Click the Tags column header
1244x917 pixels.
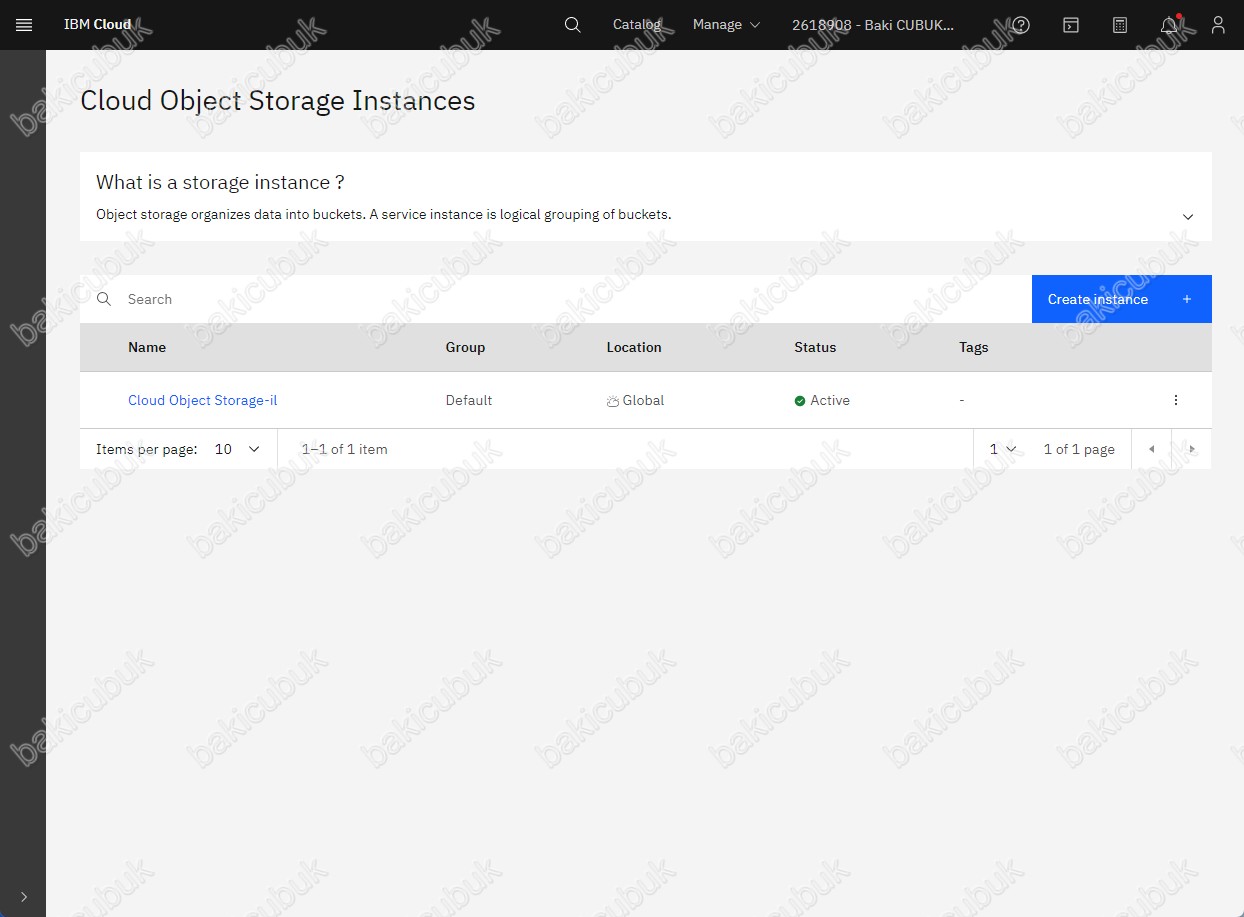[x=973, y=347]
